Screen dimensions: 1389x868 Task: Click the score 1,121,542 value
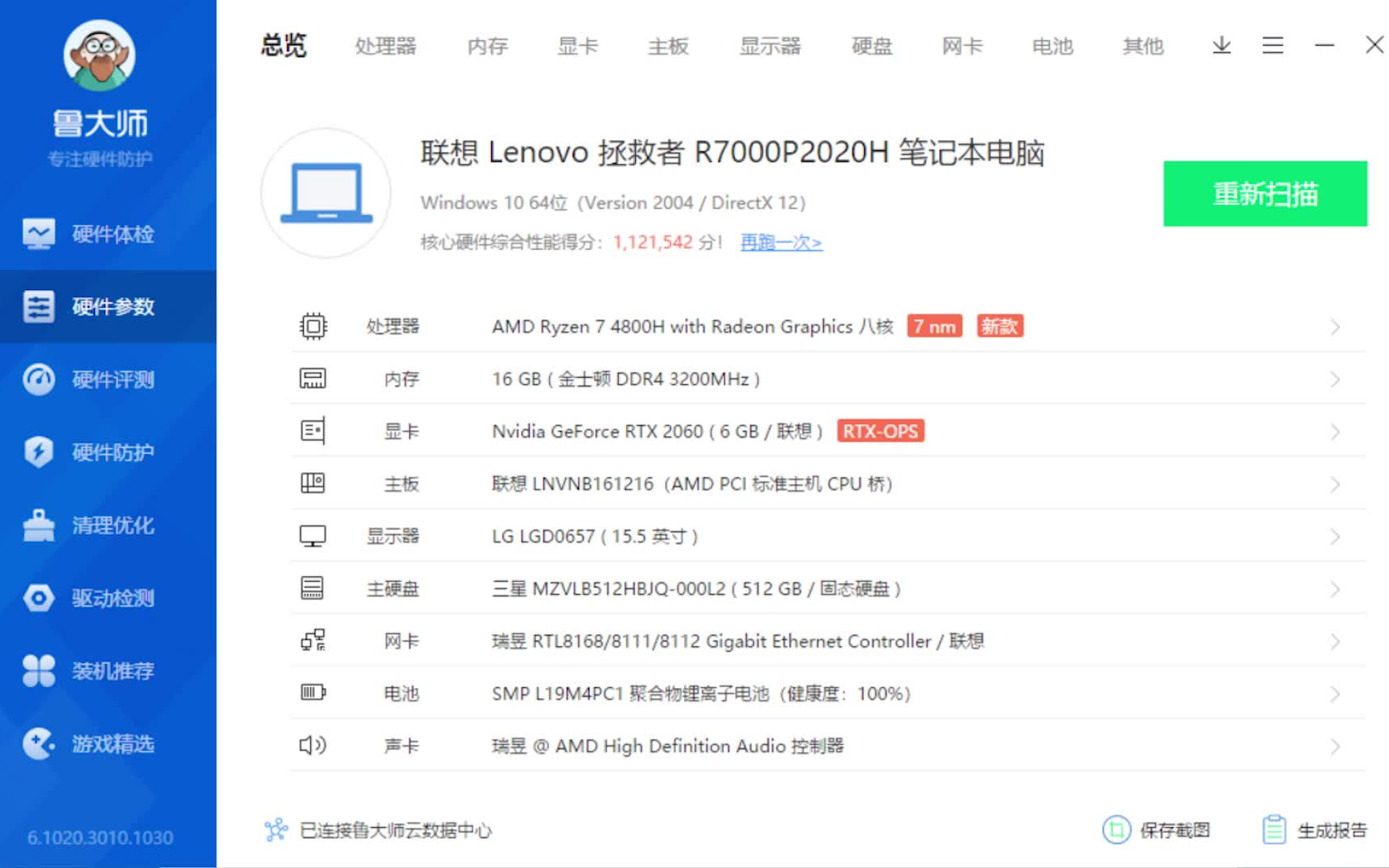point(653,242)
